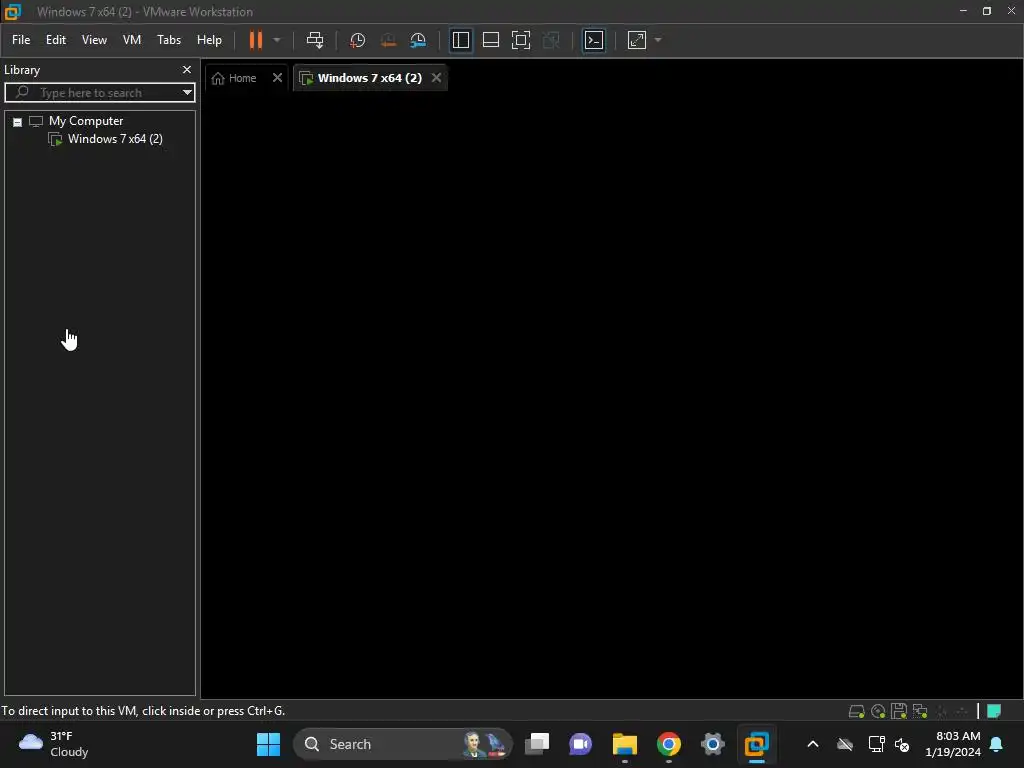Enter full screen mode
Image resolution: width=1024 pixels, height=768 pixels.
click(x=520, y=40)
